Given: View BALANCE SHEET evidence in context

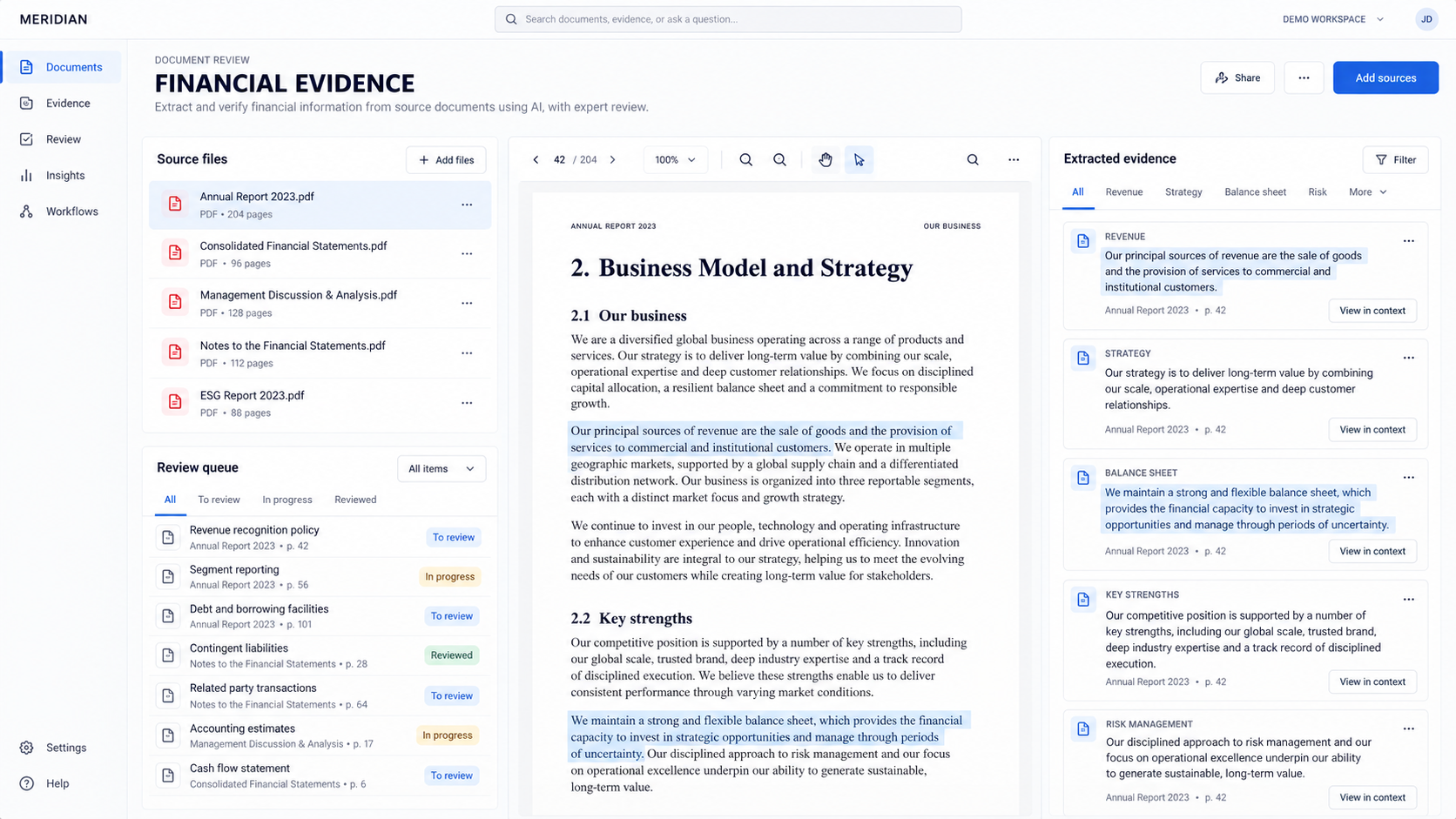Looking at the screenshot, I should (1372, 552).
